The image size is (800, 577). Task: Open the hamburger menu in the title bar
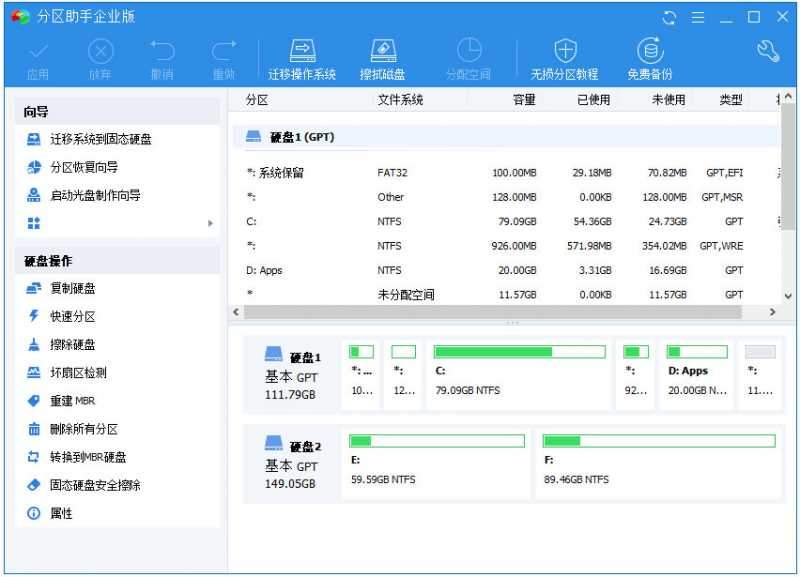(698, 17)
